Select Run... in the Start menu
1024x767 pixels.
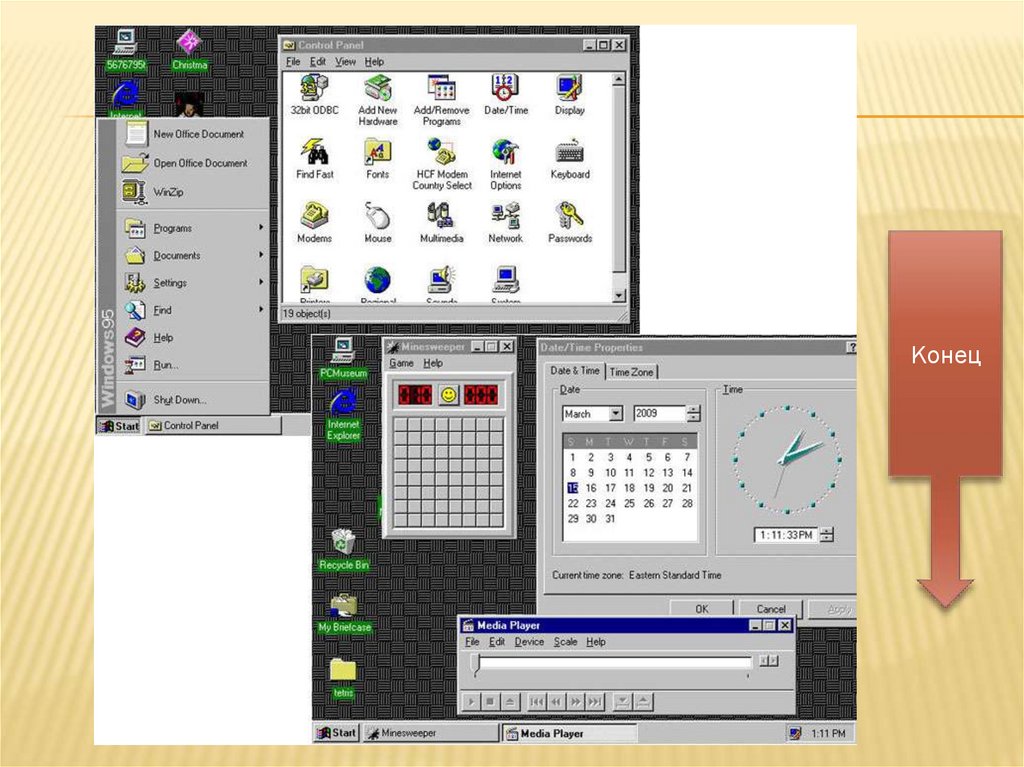click(193, 365)
